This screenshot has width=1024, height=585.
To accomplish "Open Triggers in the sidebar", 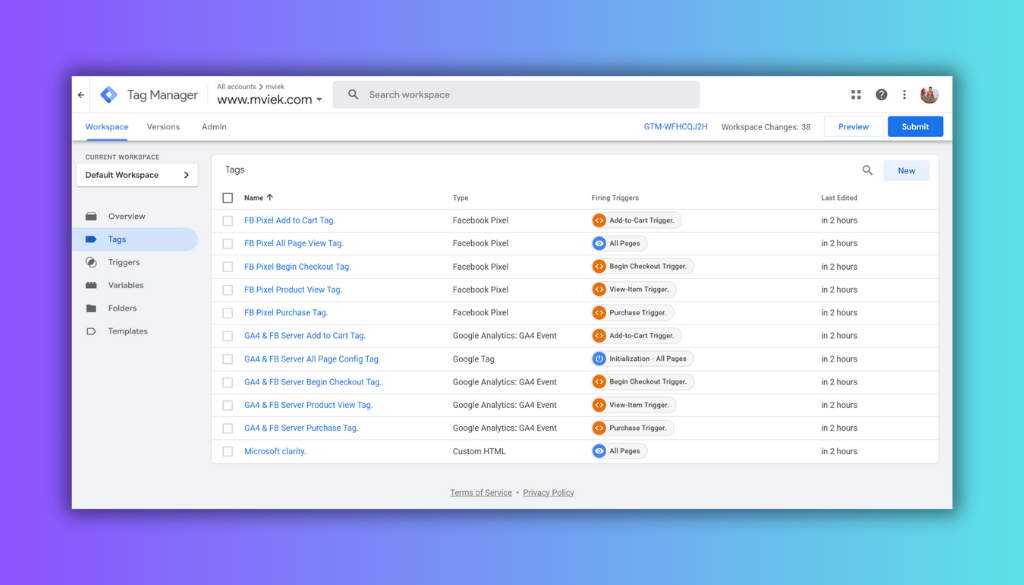I will coord(124,262).
